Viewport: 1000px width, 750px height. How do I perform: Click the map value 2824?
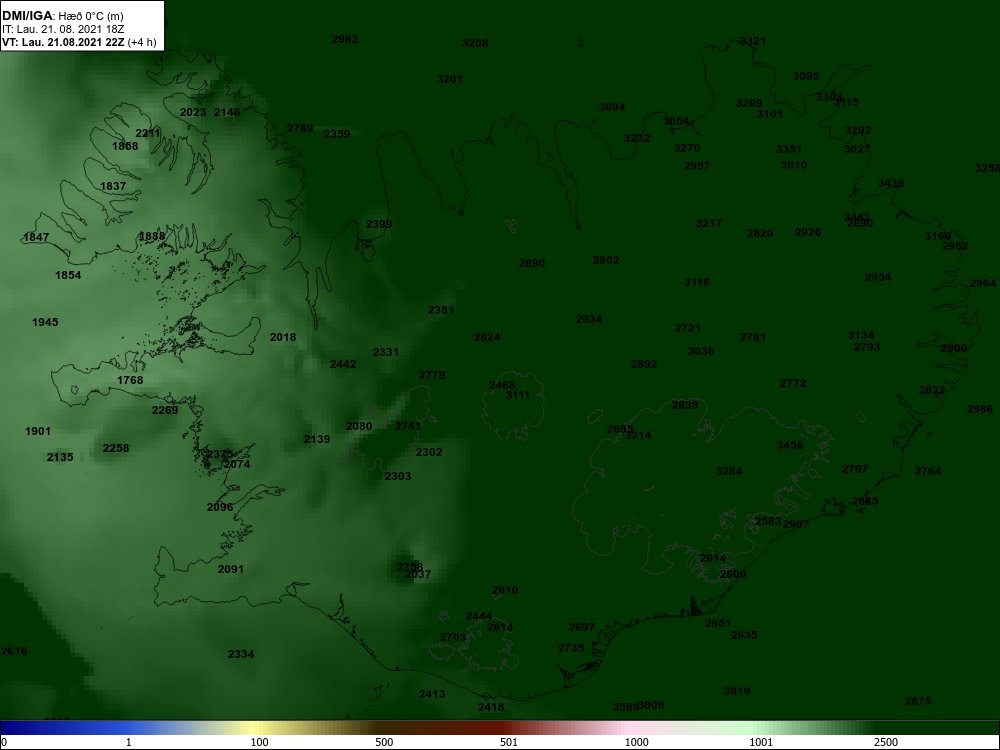click(x=487, y=337)
